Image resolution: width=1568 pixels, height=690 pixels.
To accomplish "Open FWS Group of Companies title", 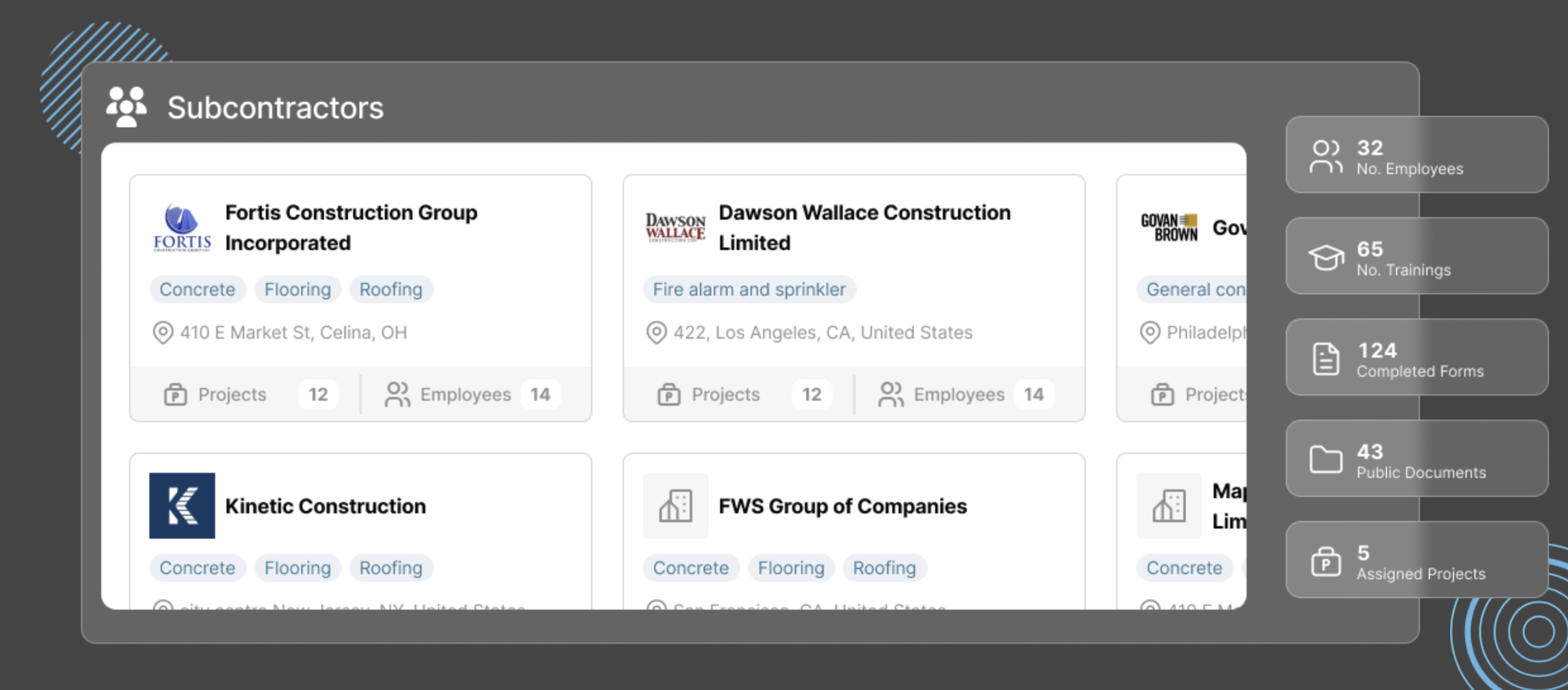I will [842, 506].
